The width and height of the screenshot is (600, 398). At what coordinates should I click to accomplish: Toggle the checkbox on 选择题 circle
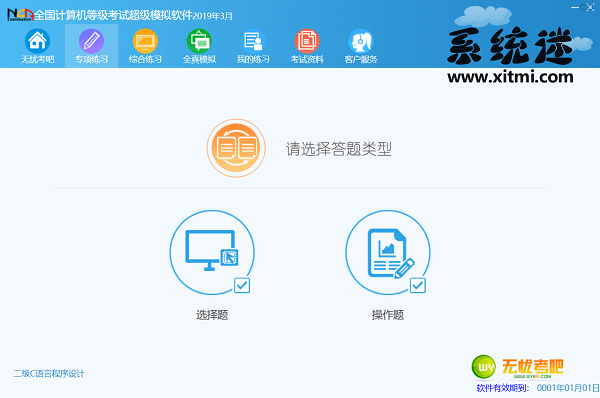pos(242,285)
